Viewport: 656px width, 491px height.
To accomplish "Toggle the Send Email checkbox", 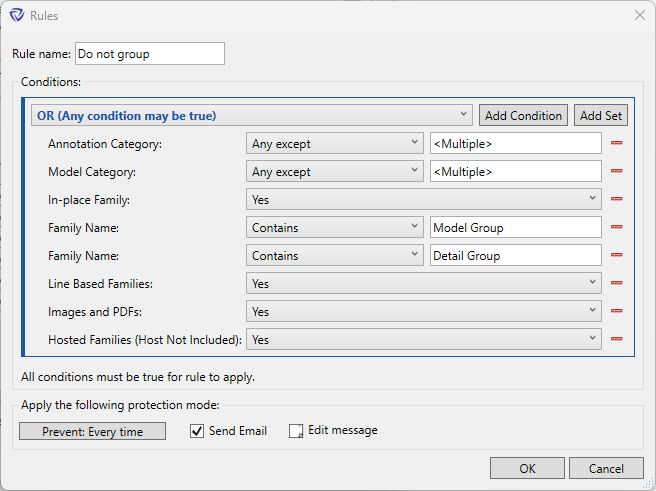I will pyautogui.click(x=197, y=431).
